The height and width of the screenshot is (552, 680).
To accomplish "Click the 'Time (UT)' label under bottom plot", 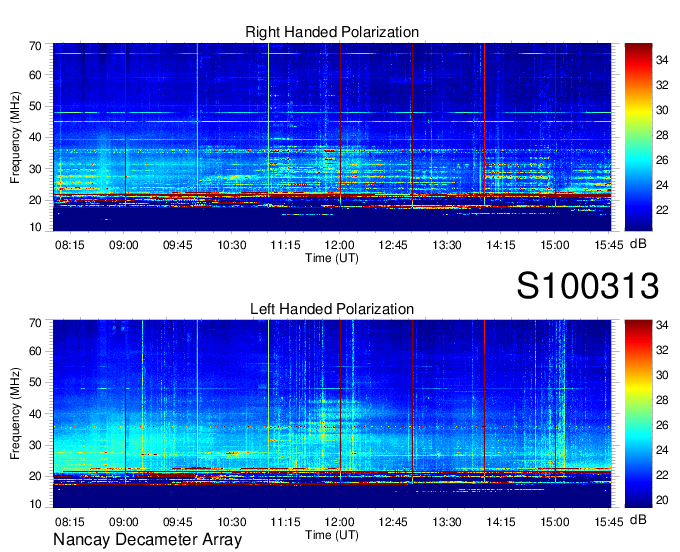I will [x=332, y=535].
